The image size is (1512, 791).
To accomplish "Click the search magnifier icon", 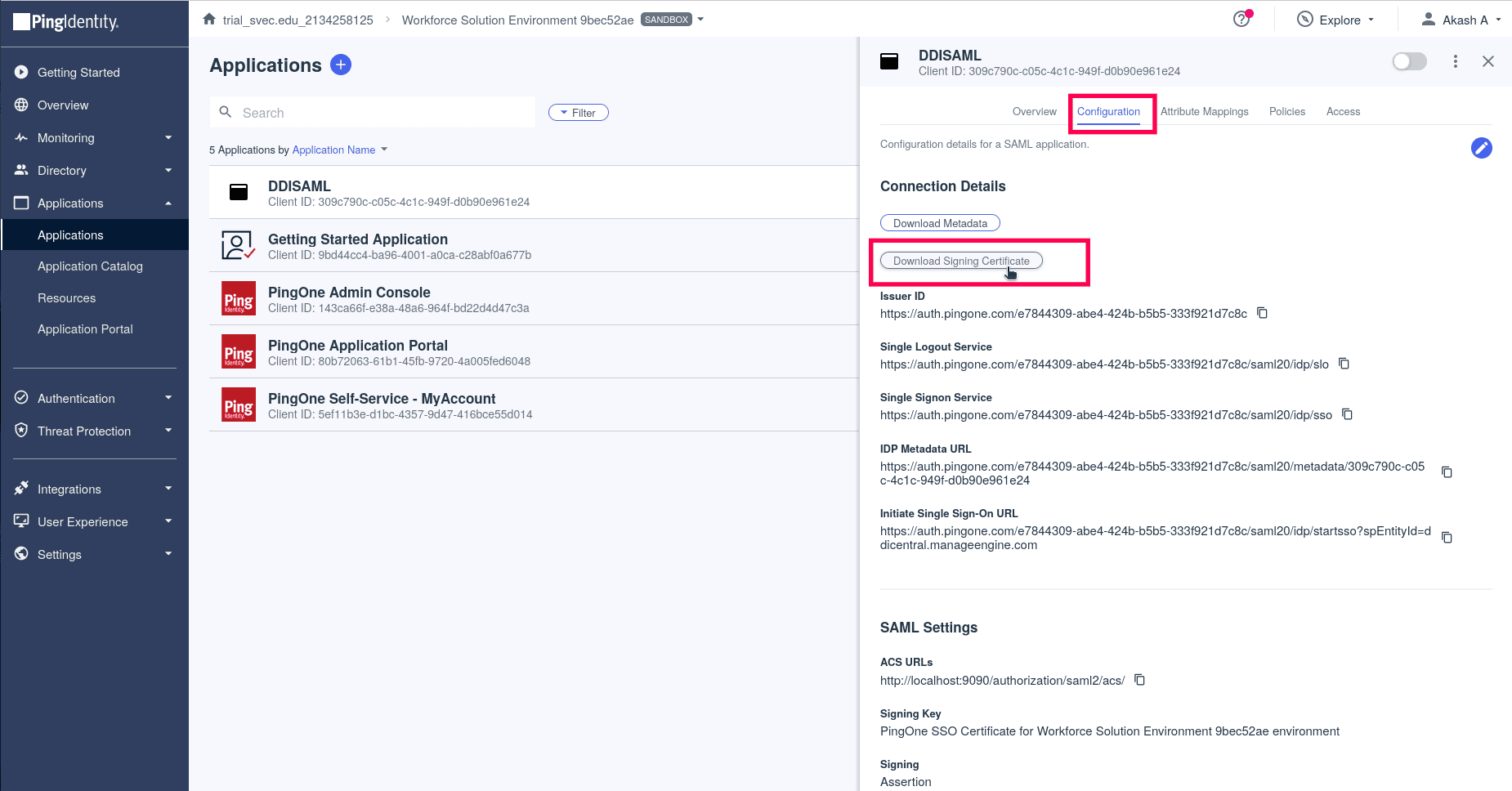I will [226, 112].
